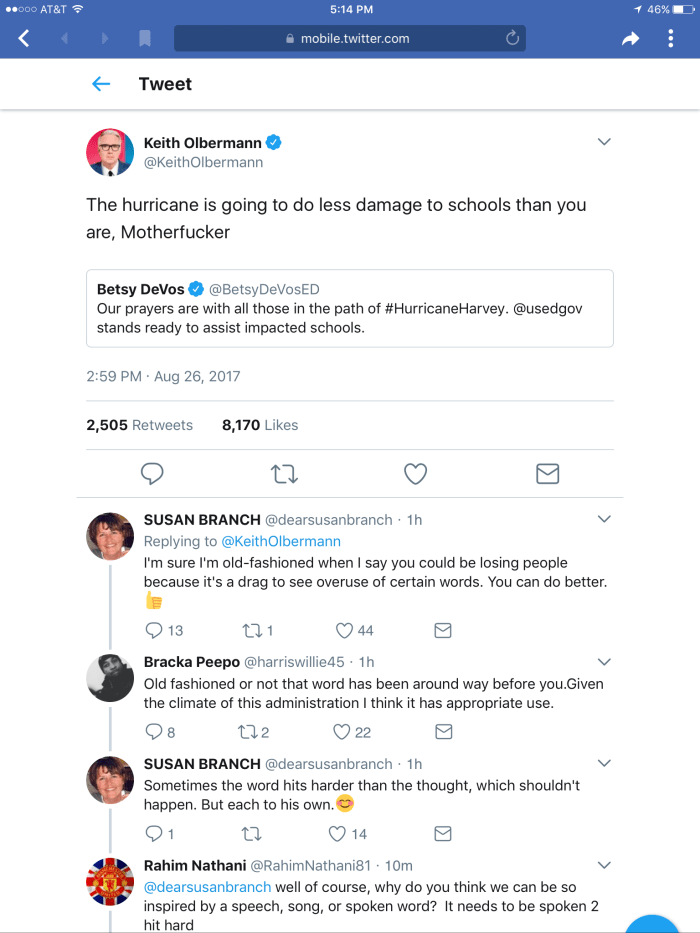
Task: Open chevron menu on Bracka Peepo's reply
Action: pos(604,662)
